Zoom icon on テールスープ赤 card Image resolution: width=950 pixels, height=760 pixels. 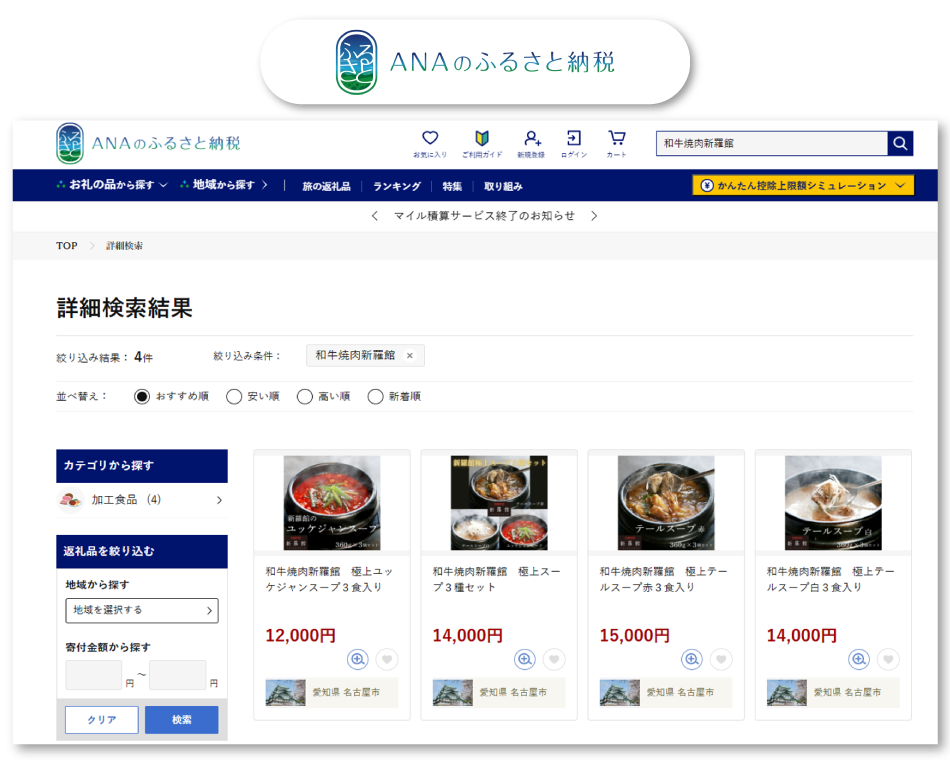pos(692,659)
